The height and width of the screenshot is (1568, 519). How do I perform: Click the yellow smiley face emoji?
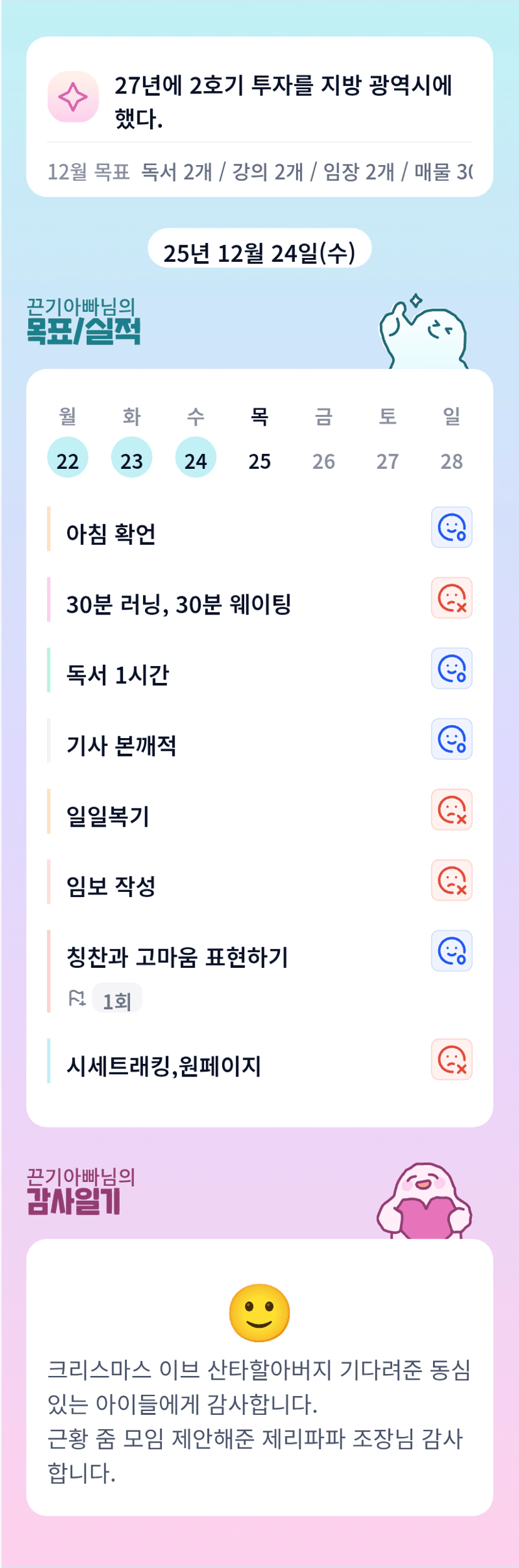[x=259, y=1313]
